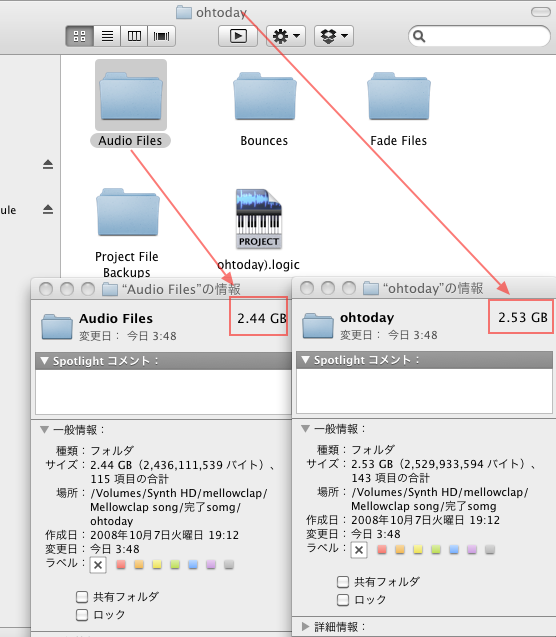Select the Bounces folder icon
This screenshot has width=556, height=637.
pyautogui.click(x=265, y=96)
